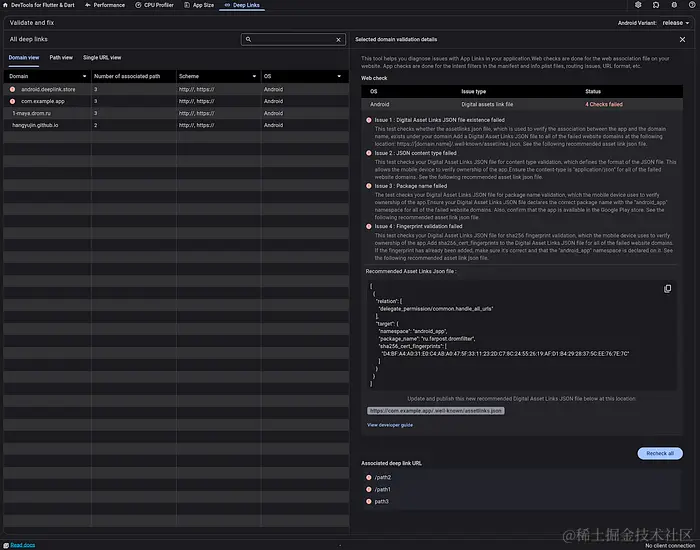Click Issue 2 JSON content type error icon
The image size is (700, 550).
pyautogui.click(x=369, y=153)
